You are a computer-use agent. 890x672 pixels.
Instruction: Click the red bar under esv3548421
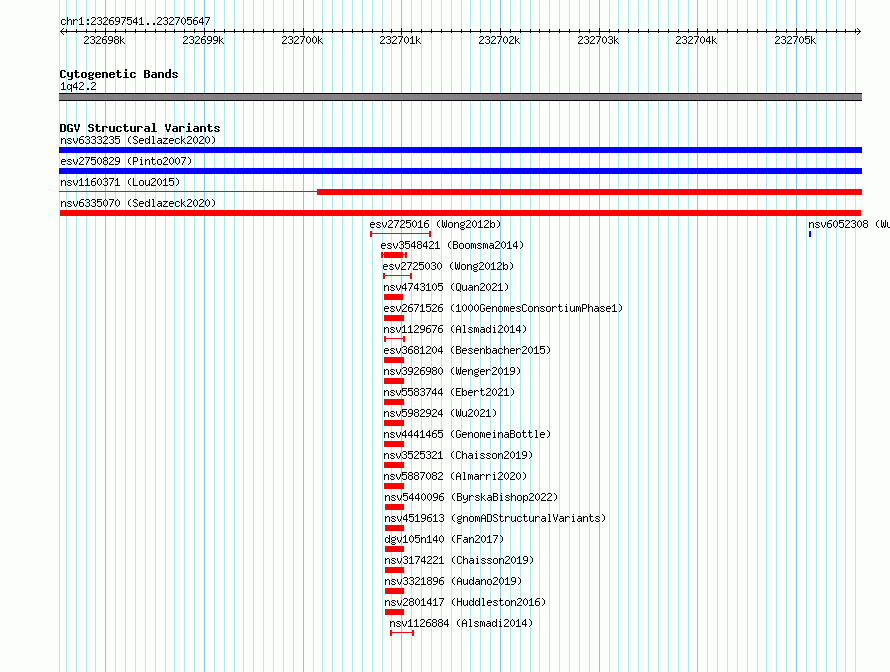coord(394,255)
